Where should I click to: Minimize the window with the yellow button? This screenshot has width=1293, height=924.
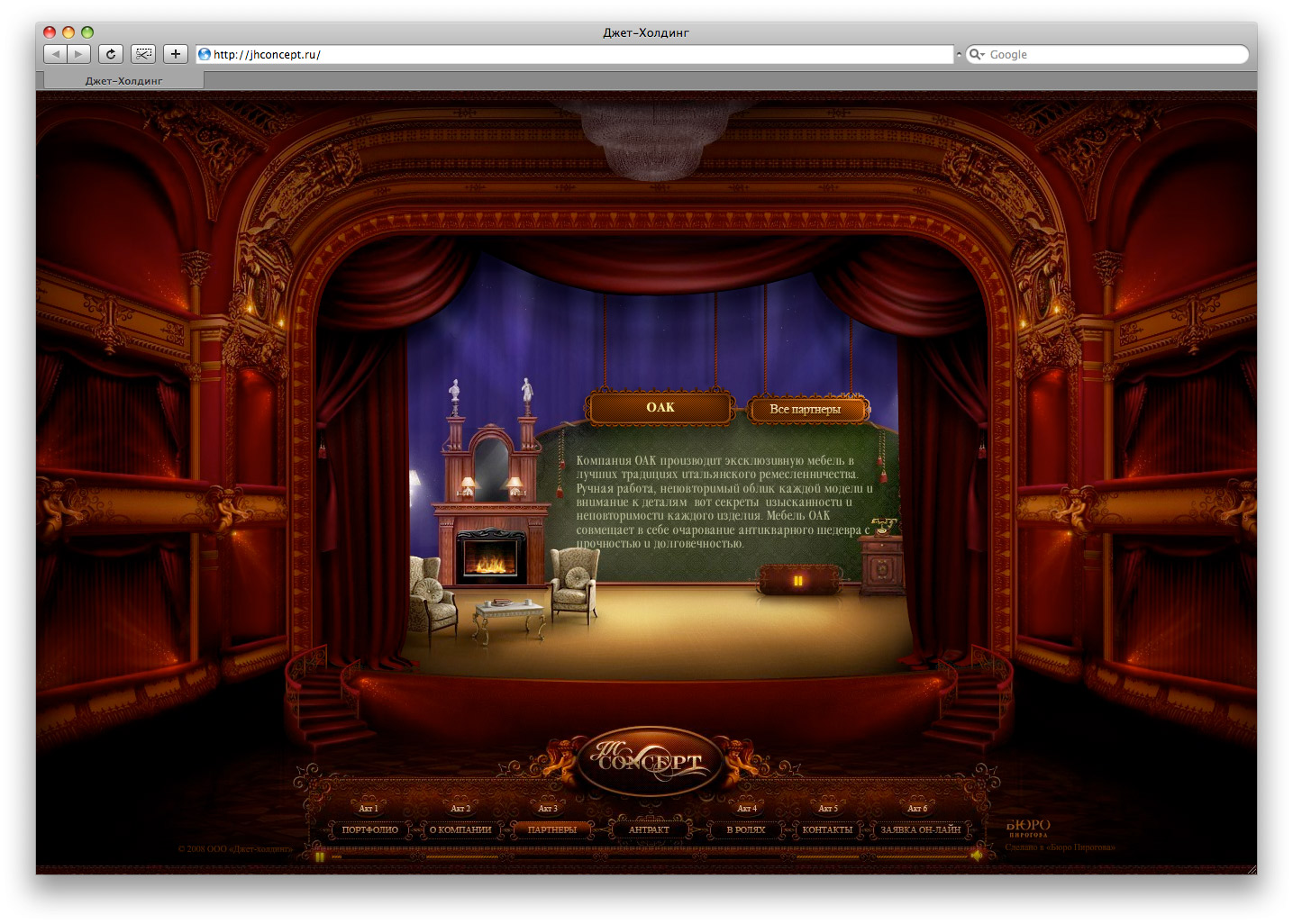point(68,32)
